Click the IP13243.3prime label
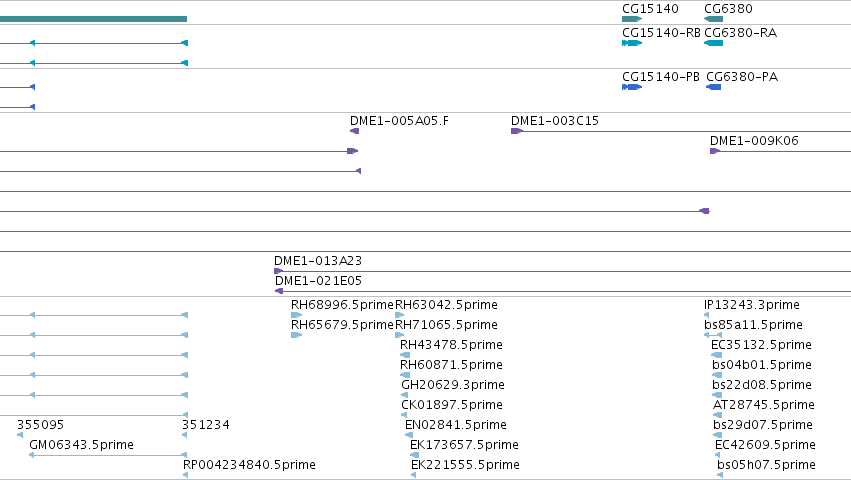This screenshot has height=480, width=851. point(752,305)
